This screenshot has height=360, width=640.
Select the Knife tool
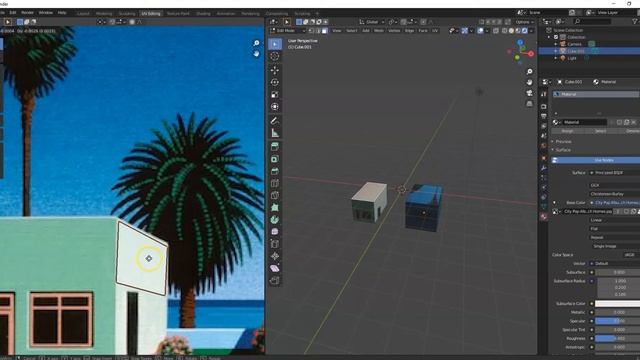(275, 196)
